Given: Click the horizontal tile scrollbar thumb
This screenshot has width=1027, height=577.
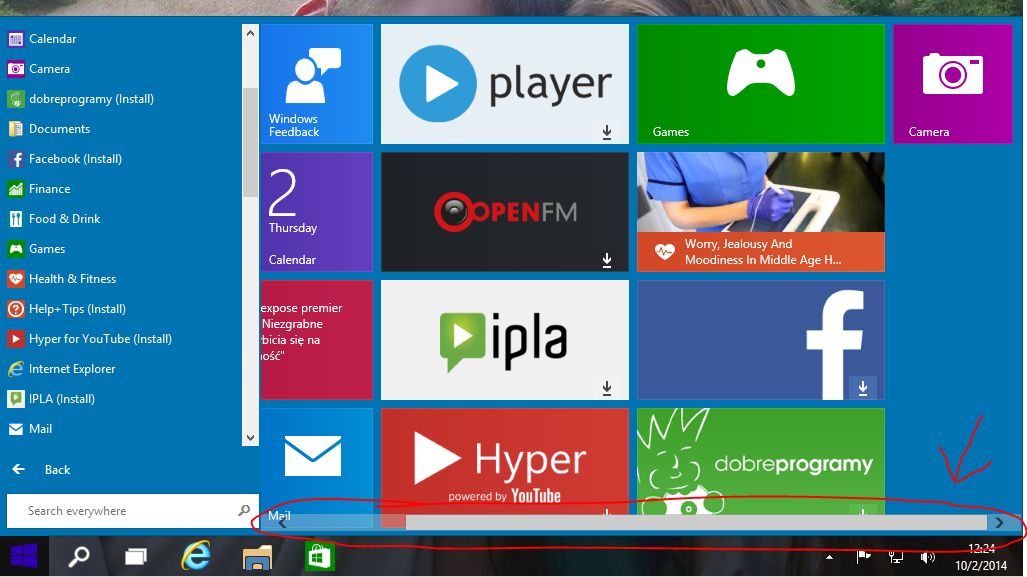Looking at the screenshot, I should [696, 522].
